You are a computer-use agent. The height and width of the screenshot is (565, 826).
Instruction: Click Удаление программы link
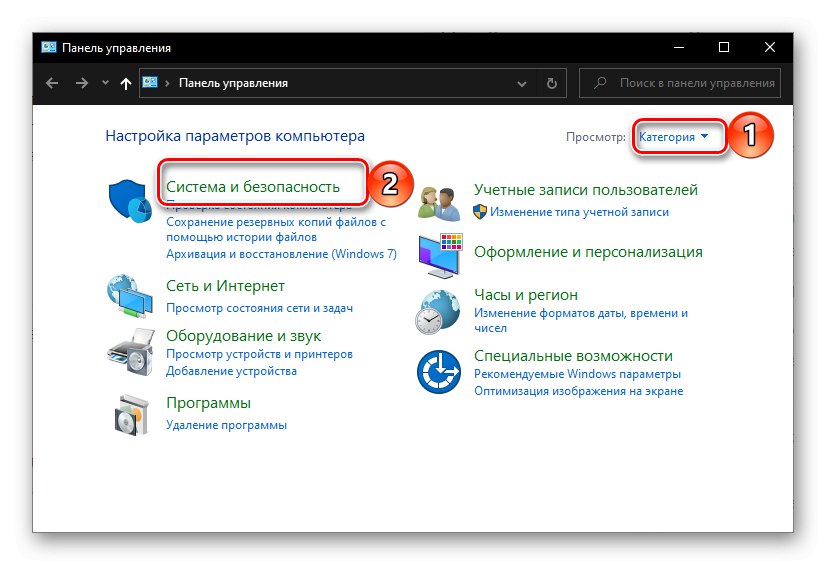(227, 425)
